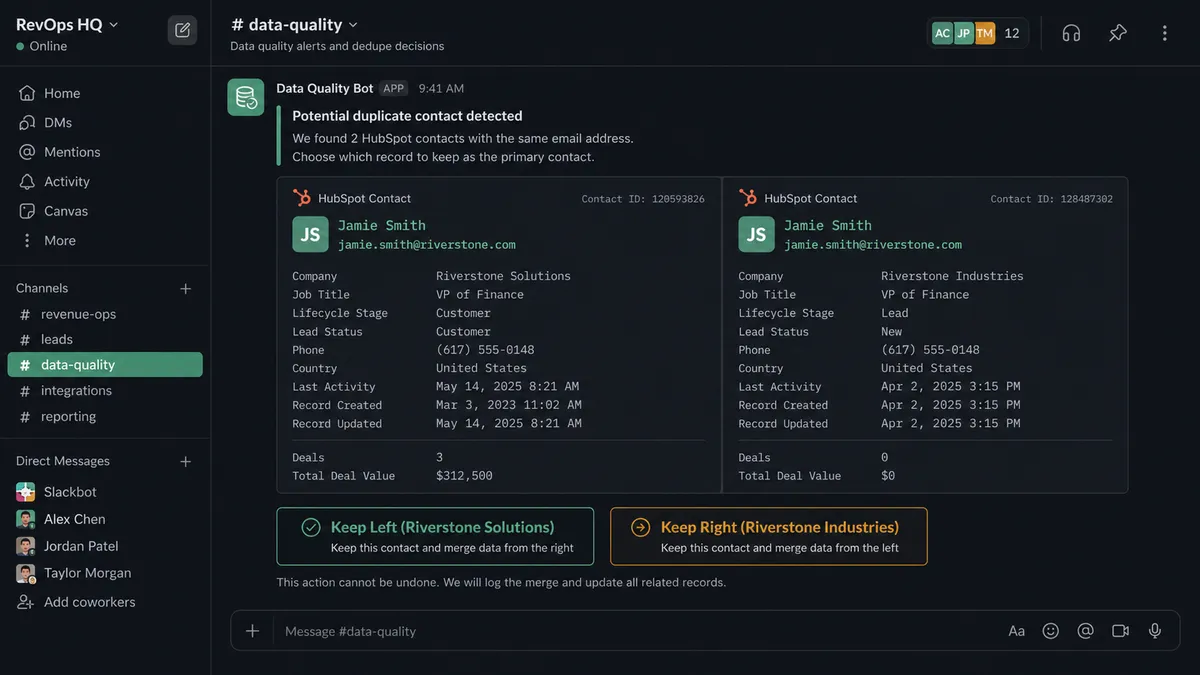Click the Riverstone Industries company value
1200x675 pixels.
click(x=952, y=276)
